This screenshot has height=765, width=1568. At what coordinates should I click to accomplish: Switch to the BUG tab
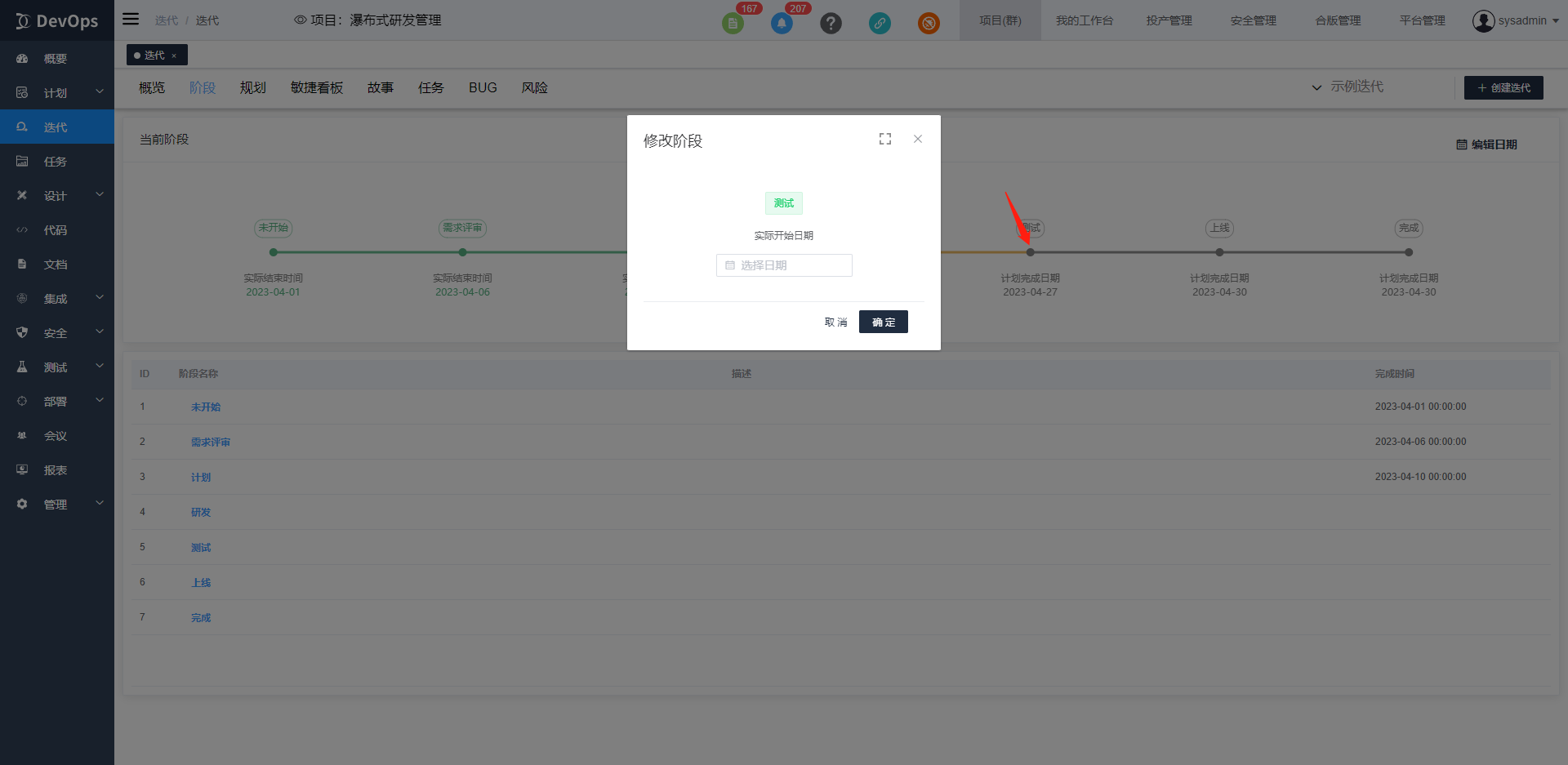[x=483, y=88]
